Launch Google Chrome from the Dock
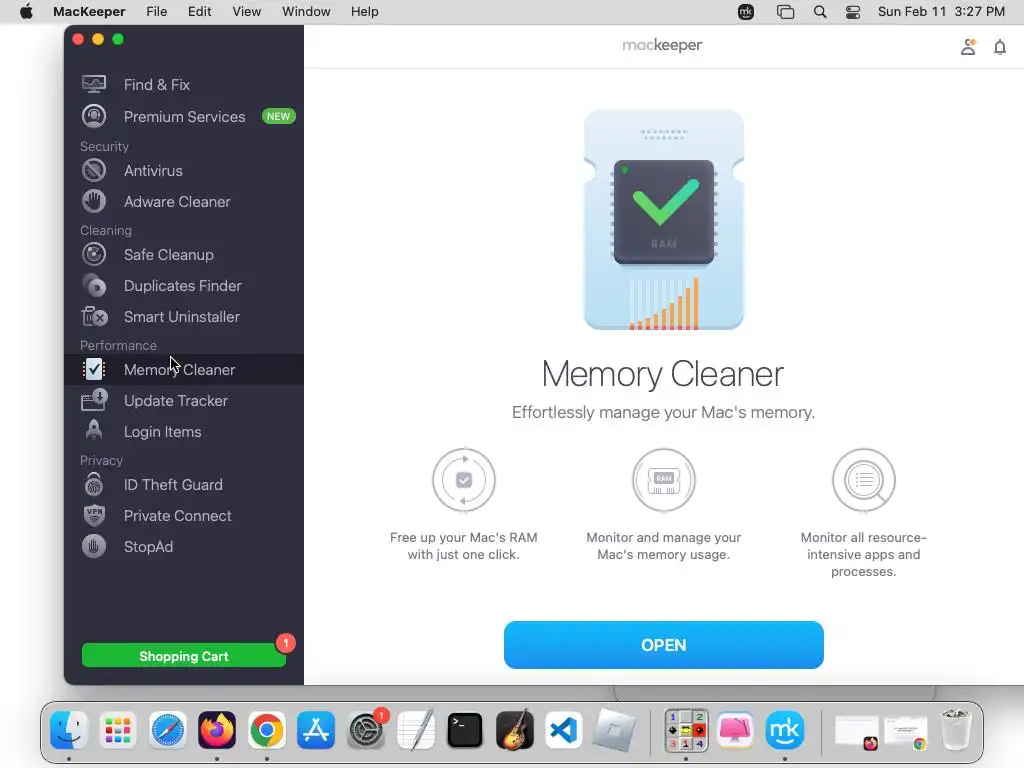Image resolution: width=1024 pixels, height=768 pixels. click(x=266, y=729)
